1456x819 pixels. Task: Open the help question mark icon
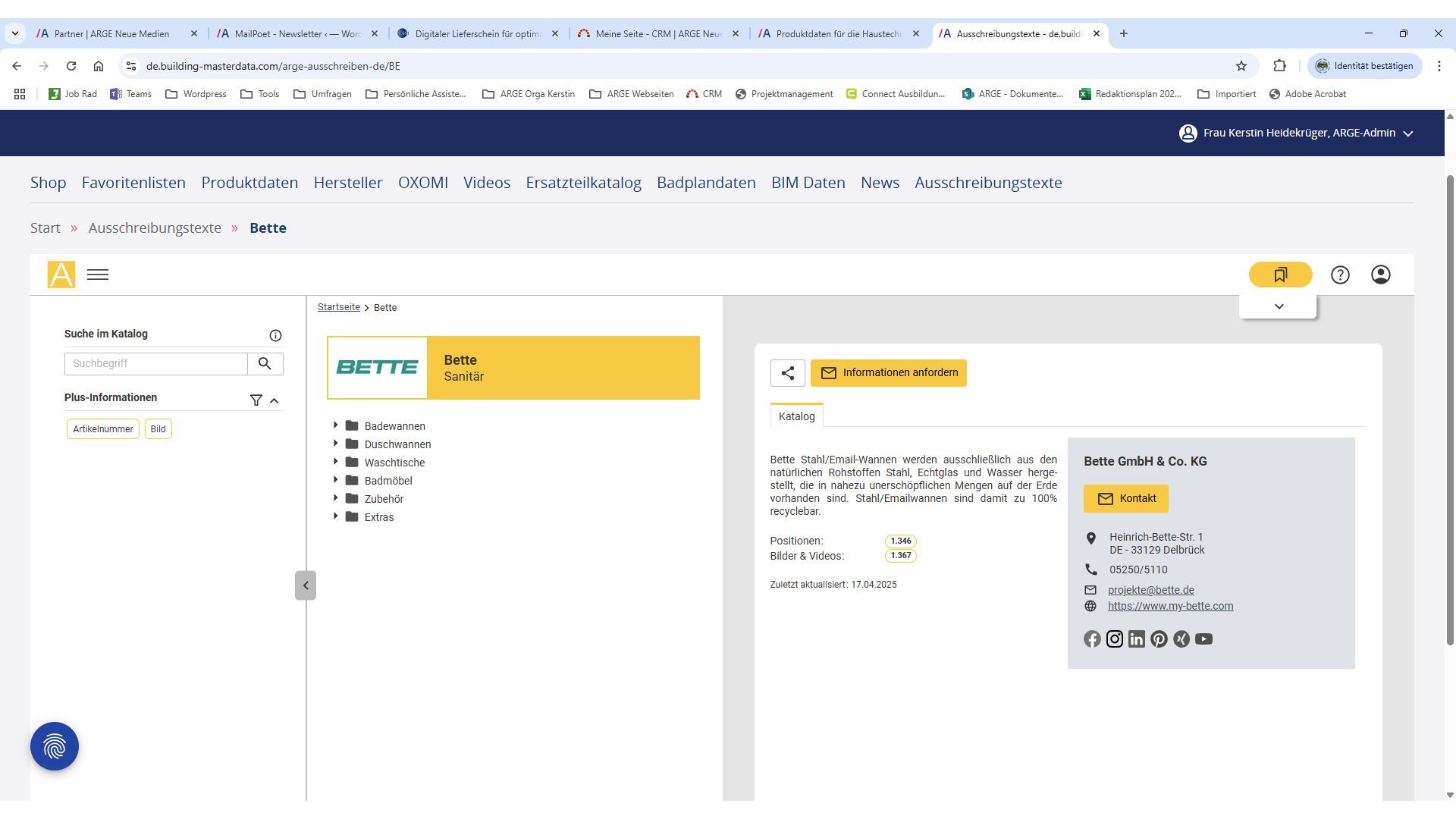[1341, 275]
